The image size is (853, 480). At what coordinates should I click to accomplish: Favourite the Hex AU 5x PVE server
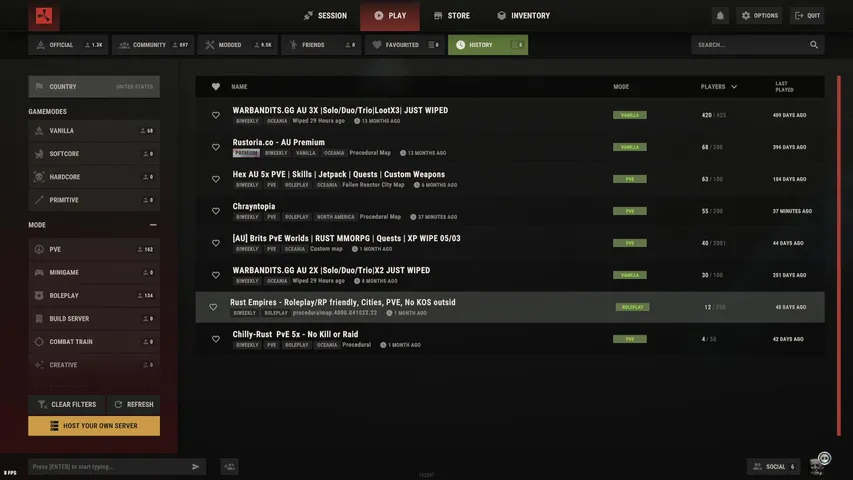pos(216,179)
